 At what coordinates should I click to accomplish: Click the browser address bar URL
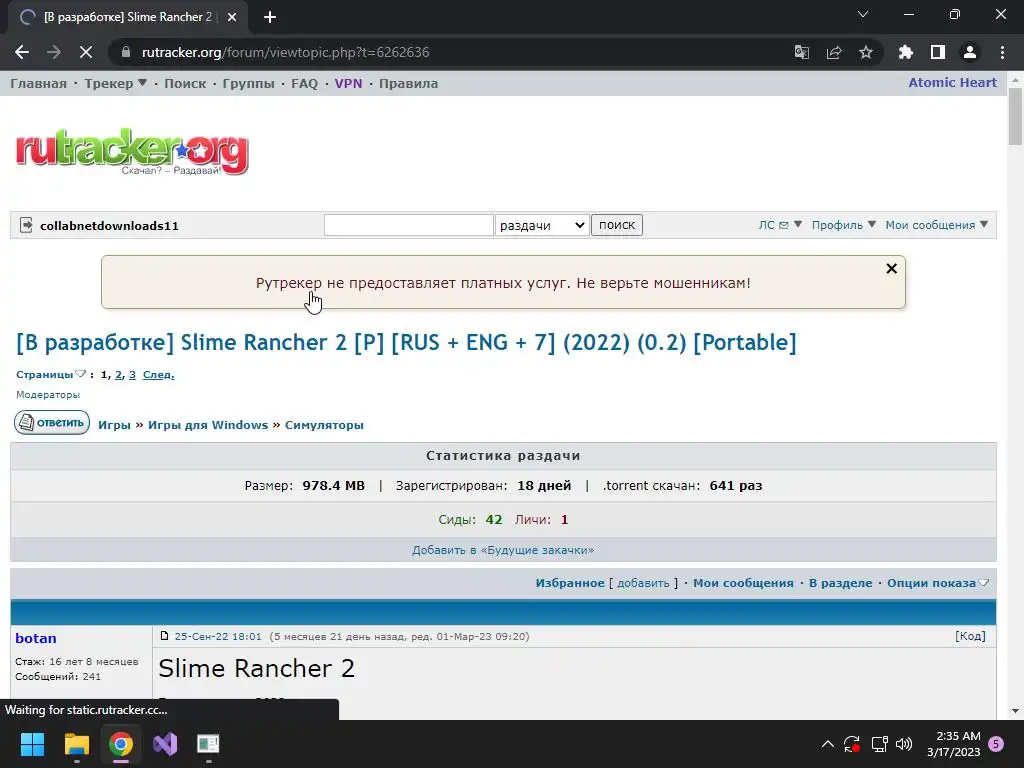285,52
